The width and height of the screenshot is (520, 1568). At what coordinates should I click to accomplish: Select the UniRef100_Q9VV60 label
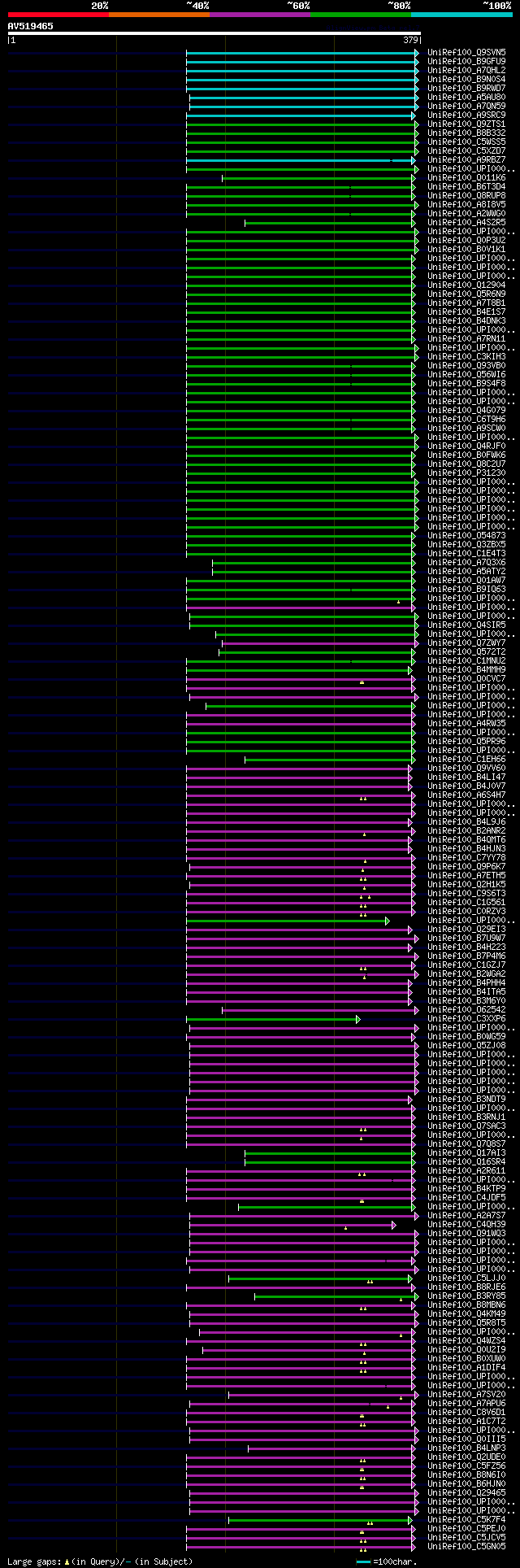466,769
